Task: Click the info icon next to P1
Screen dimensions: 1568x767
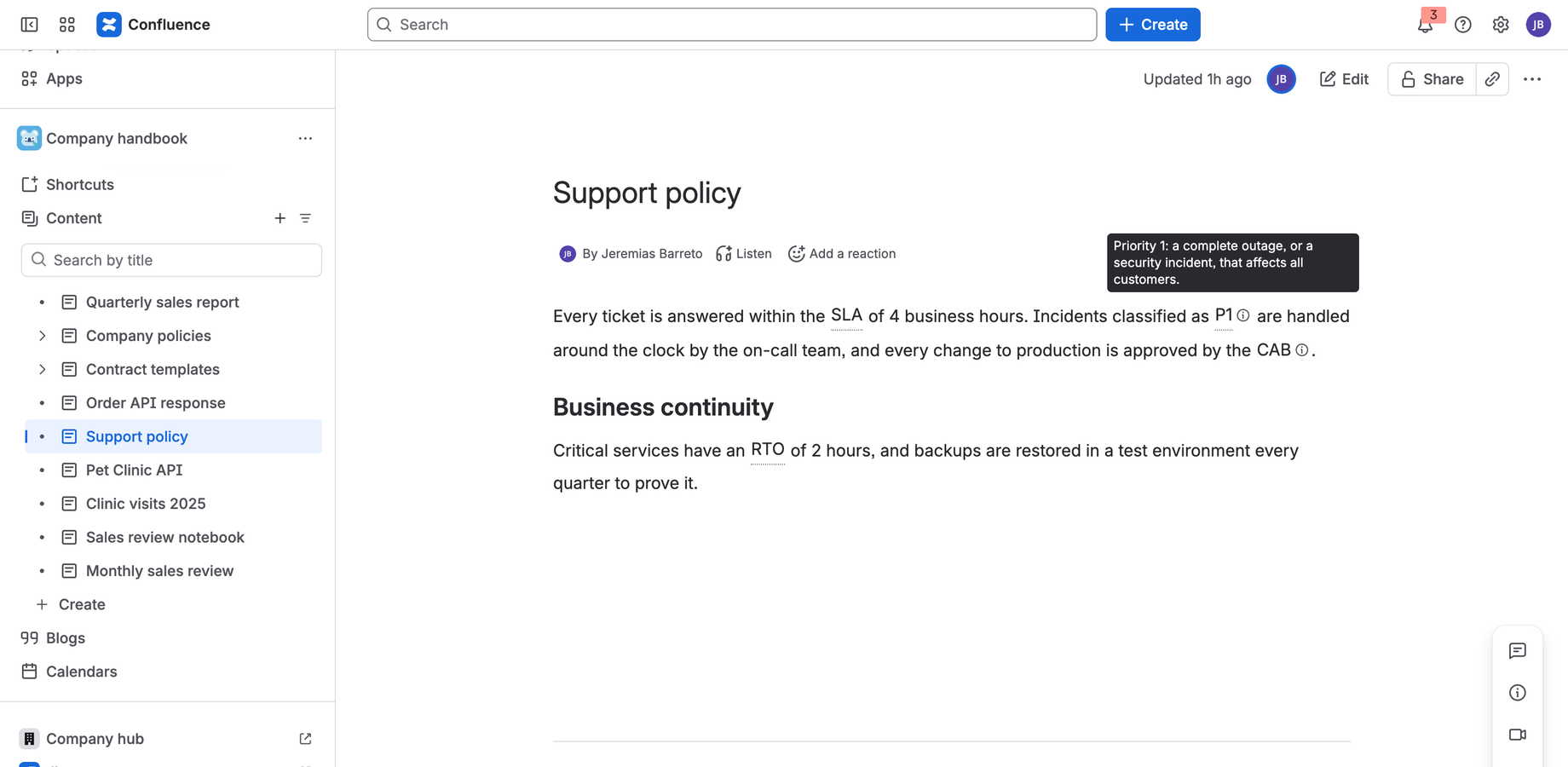Action: click(1243, 315)
